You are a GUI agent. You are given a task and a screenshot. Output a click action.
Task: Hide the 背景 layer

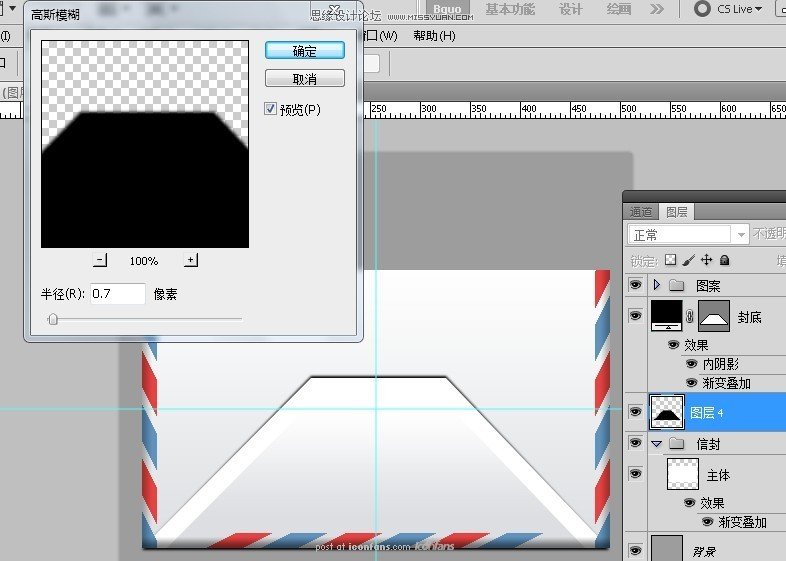tap(635, 550)
